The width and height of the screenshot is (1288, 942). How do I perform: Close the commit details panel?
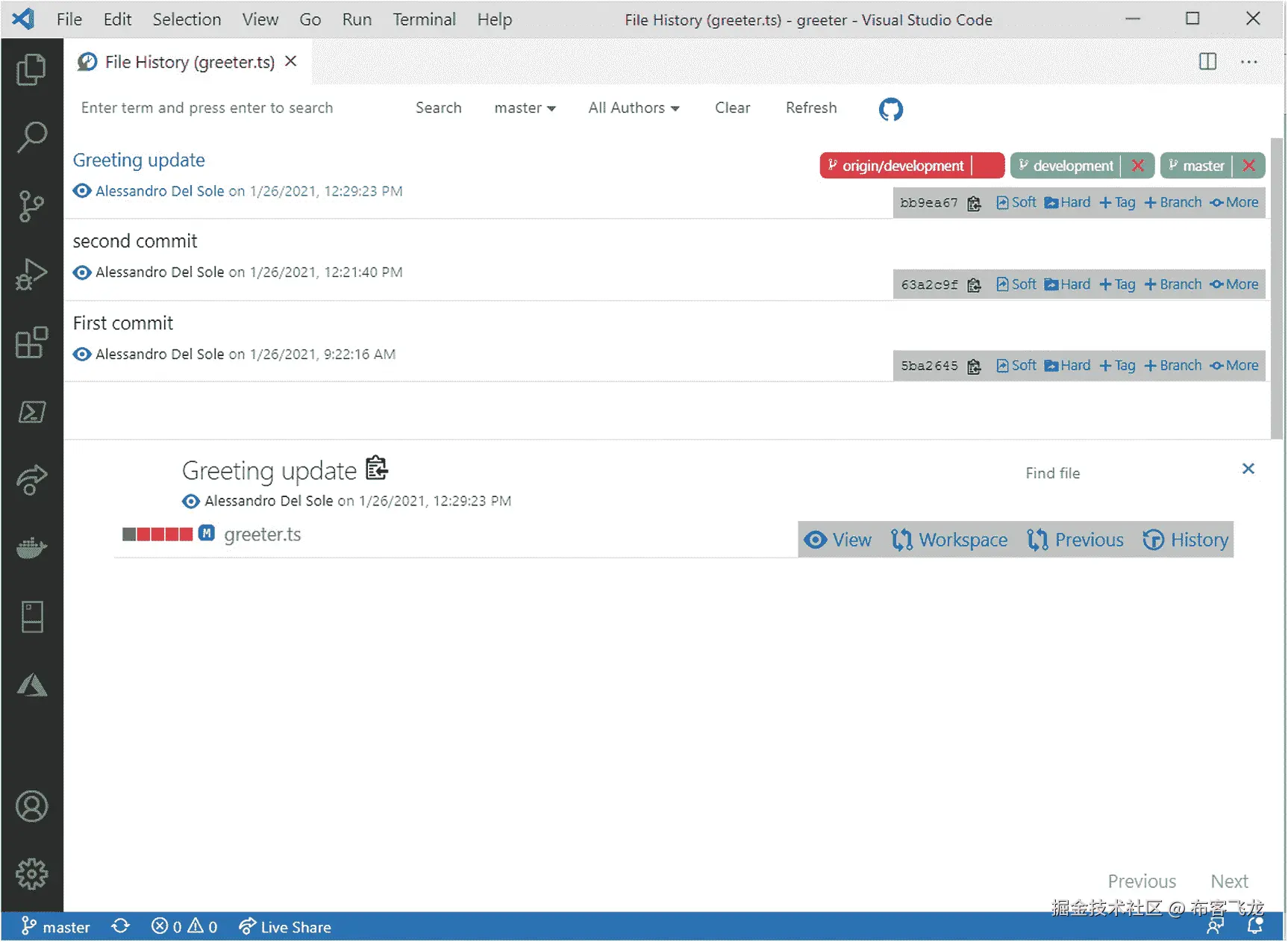(1248, 469)
